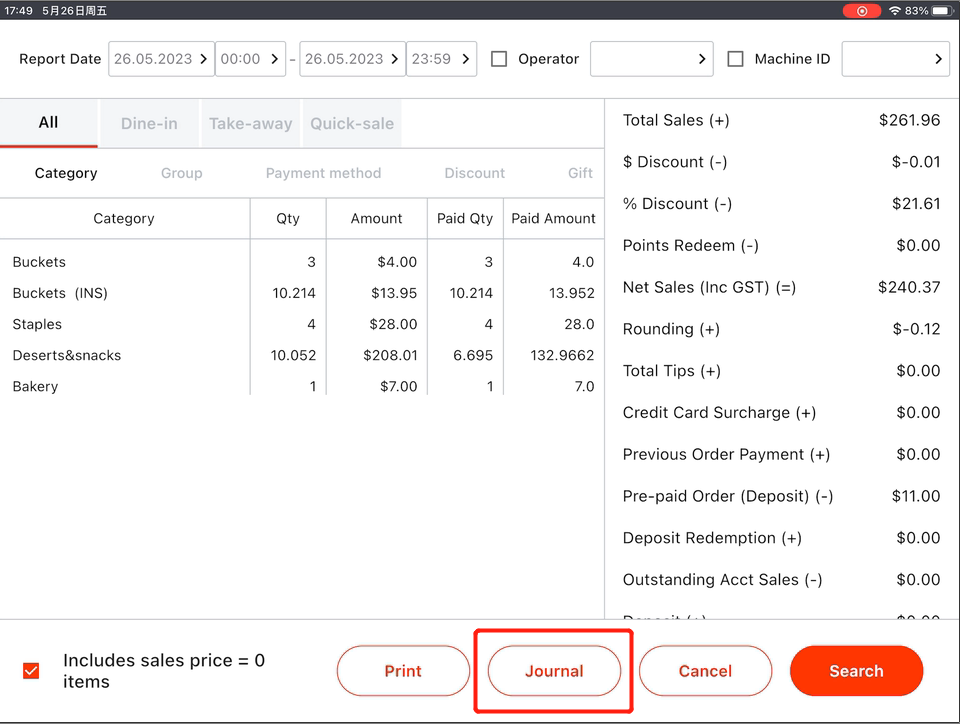View the Discount sub-tab
This screenshot has width=960, height=724.
(474, 173)
